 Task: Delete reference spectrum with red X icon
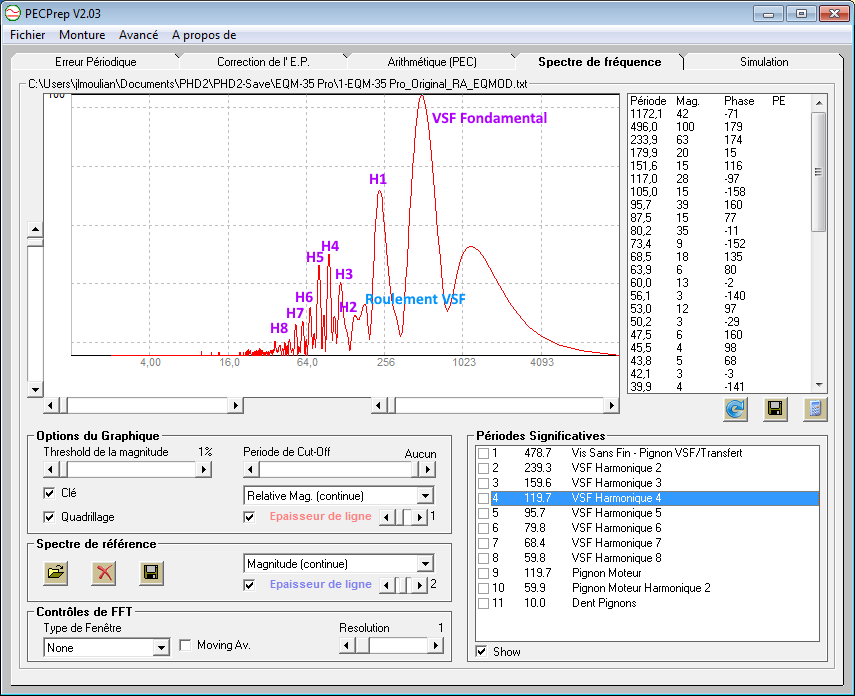pos(104,572)
